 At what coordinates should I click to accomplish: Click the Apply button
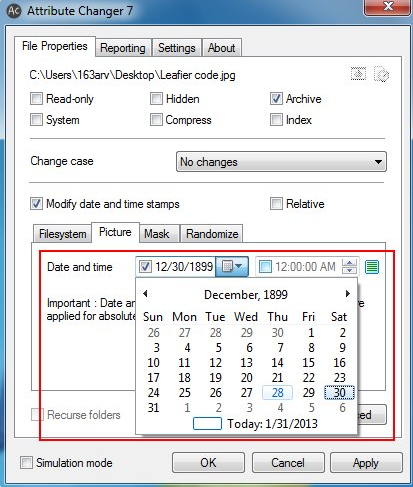tap(366, 463)
